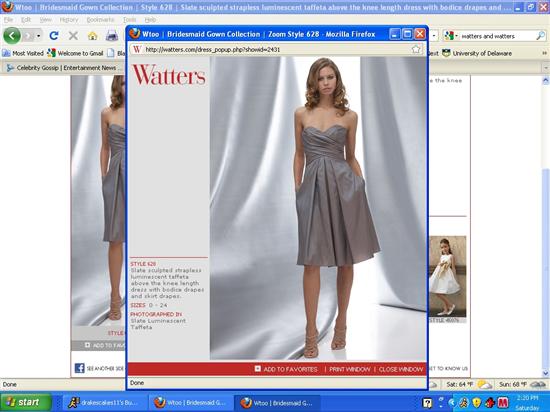Click the large dress photo in popup
This screenshot has height=412, width=550.
[x=318, y=208]
